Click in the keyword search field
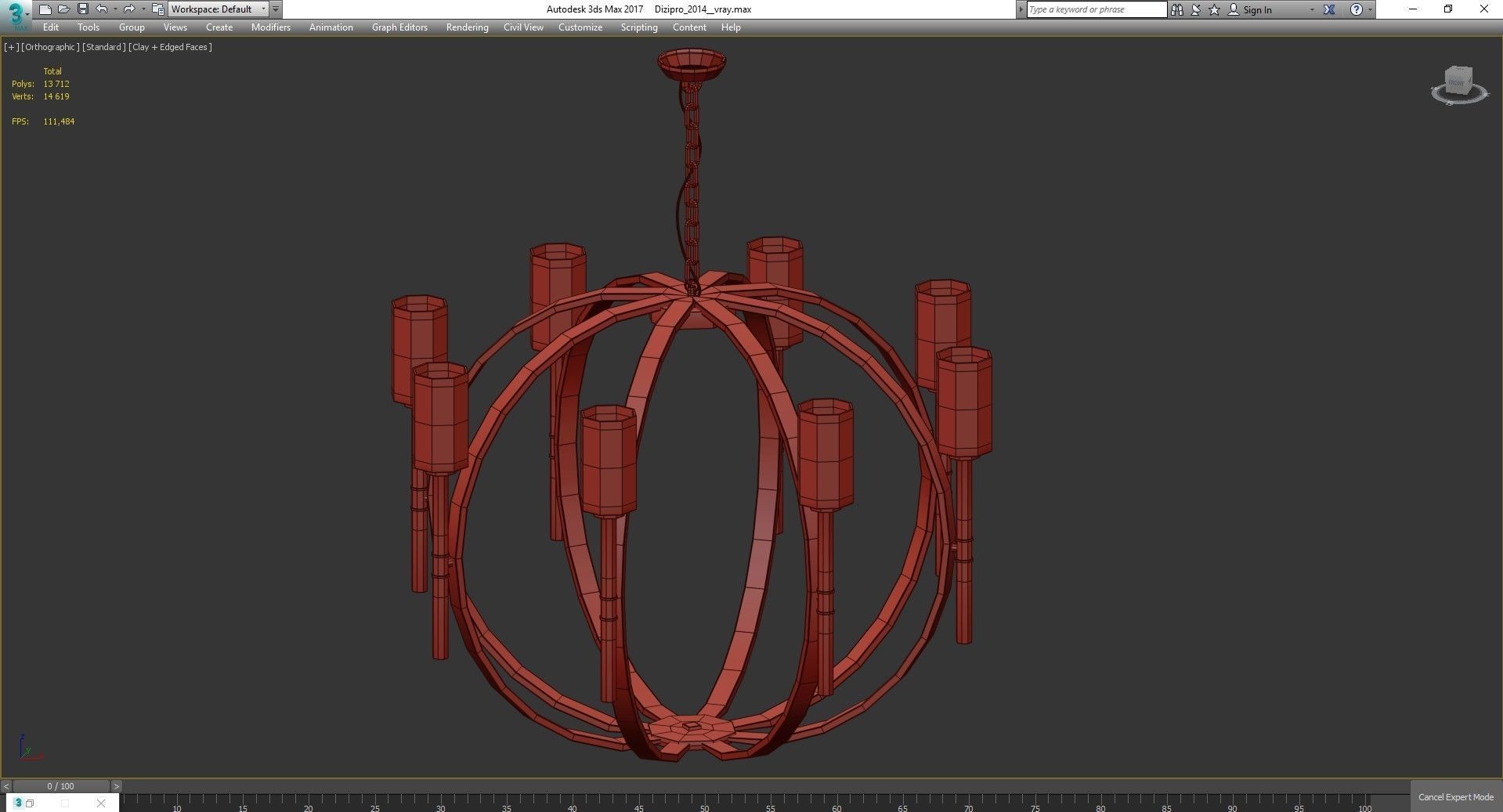Viewport: 1503px width, 812px height. coord(1097,9)
